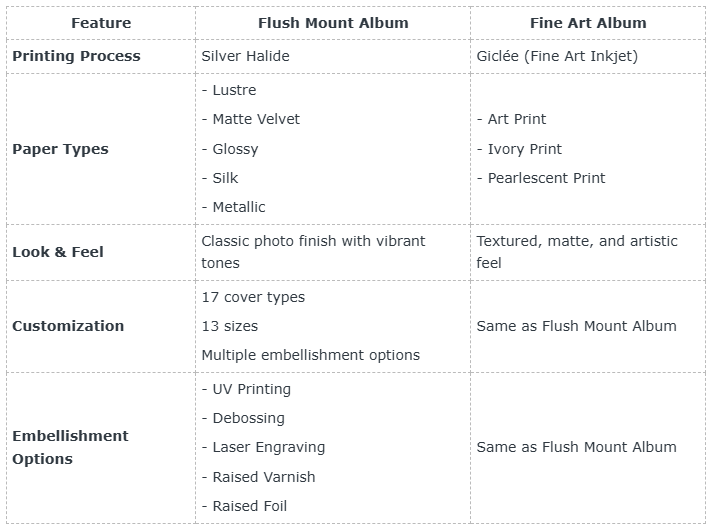Image resolution: width=715 pixels, height=529 pixels.
Task: Click the UV Printing entry
Action: (246, 389)
